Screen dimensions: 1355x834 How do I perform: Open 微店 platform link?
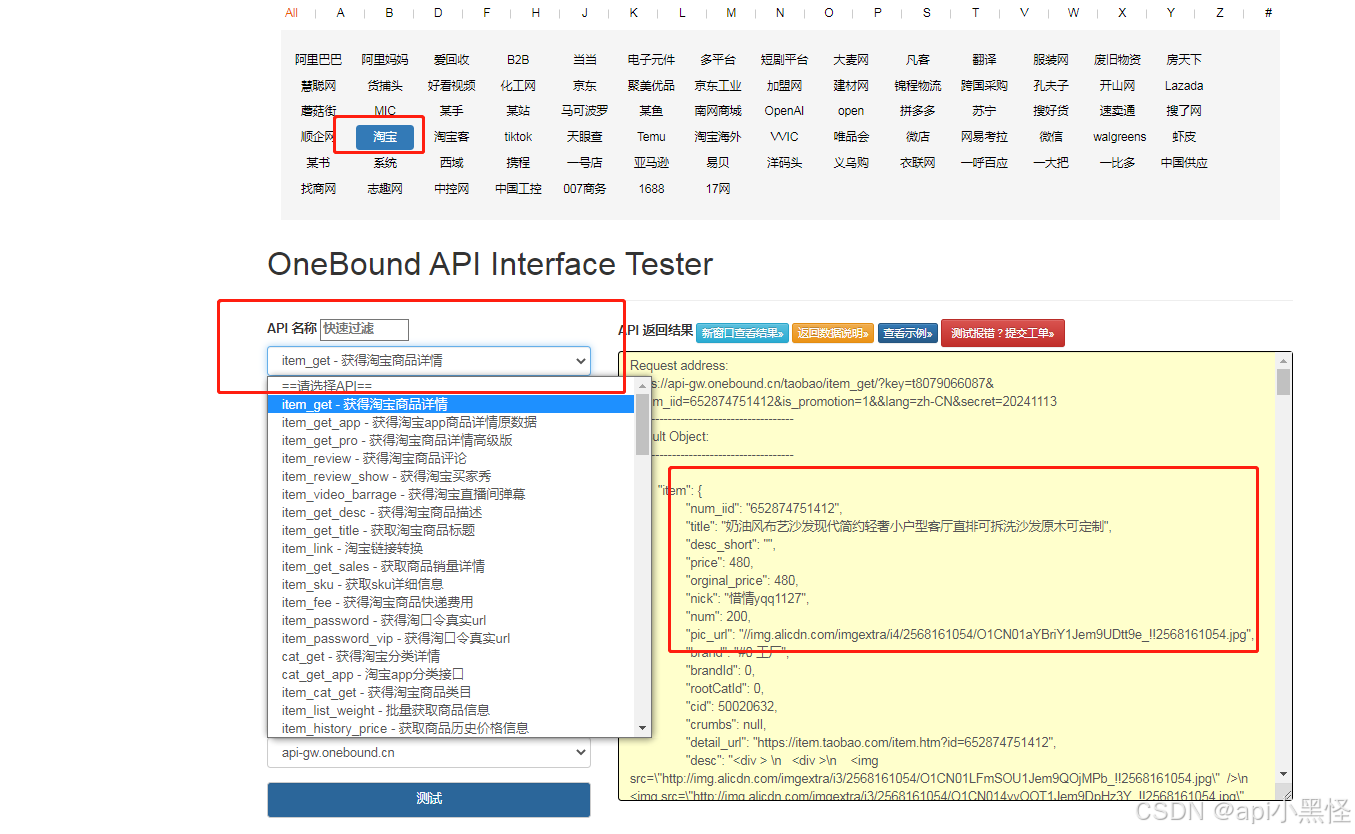[x=917, y=137]
